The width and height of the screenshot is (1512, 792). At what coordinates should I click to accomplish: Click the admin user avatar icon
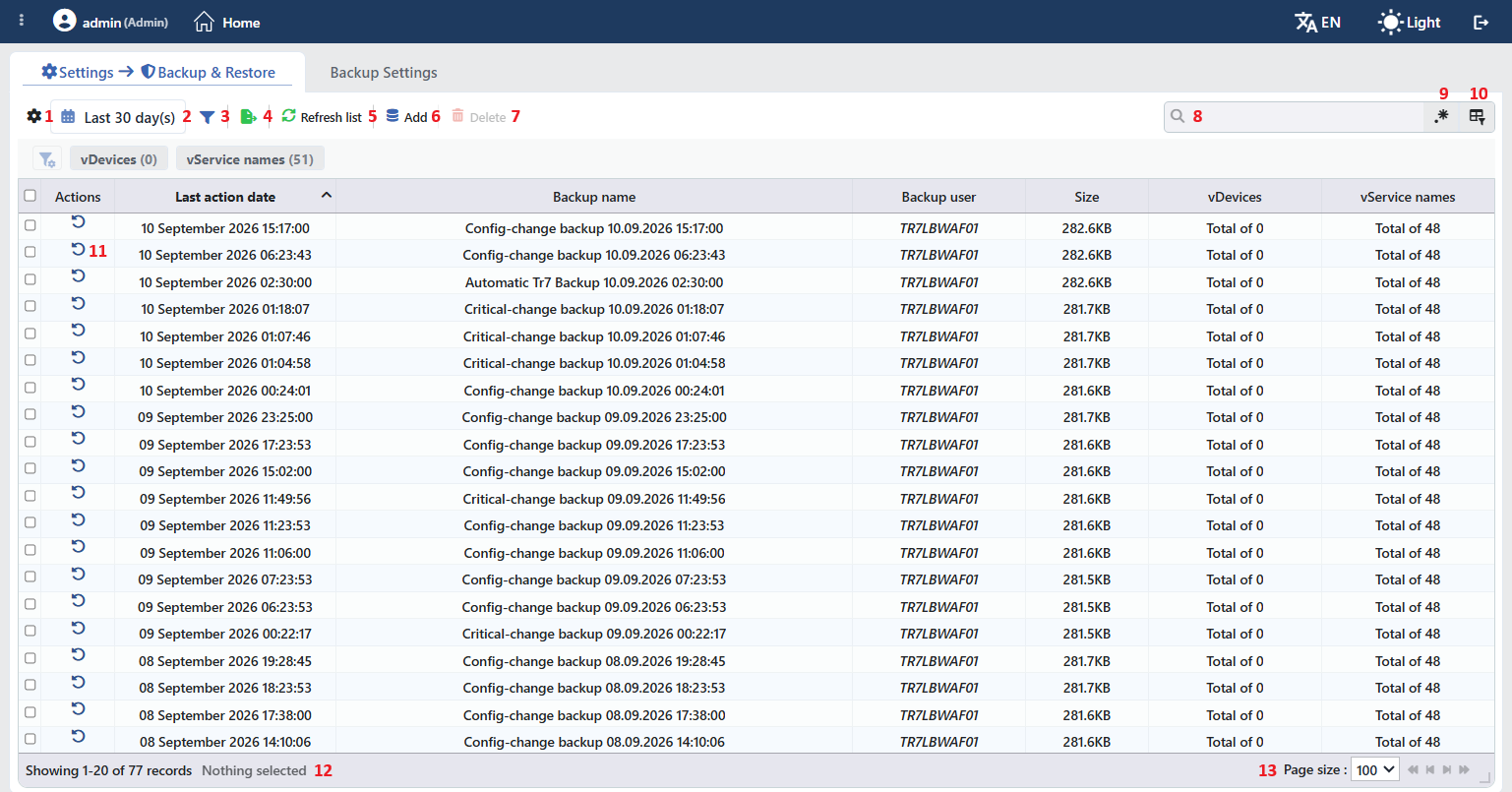64,21
